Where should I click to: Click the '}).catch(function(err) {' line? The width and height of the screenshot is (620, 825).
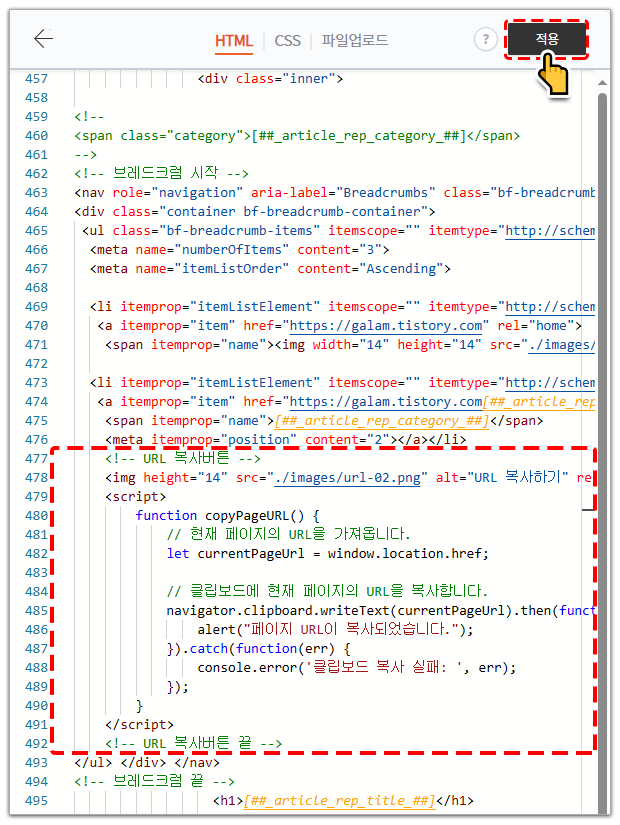[258, 649]
